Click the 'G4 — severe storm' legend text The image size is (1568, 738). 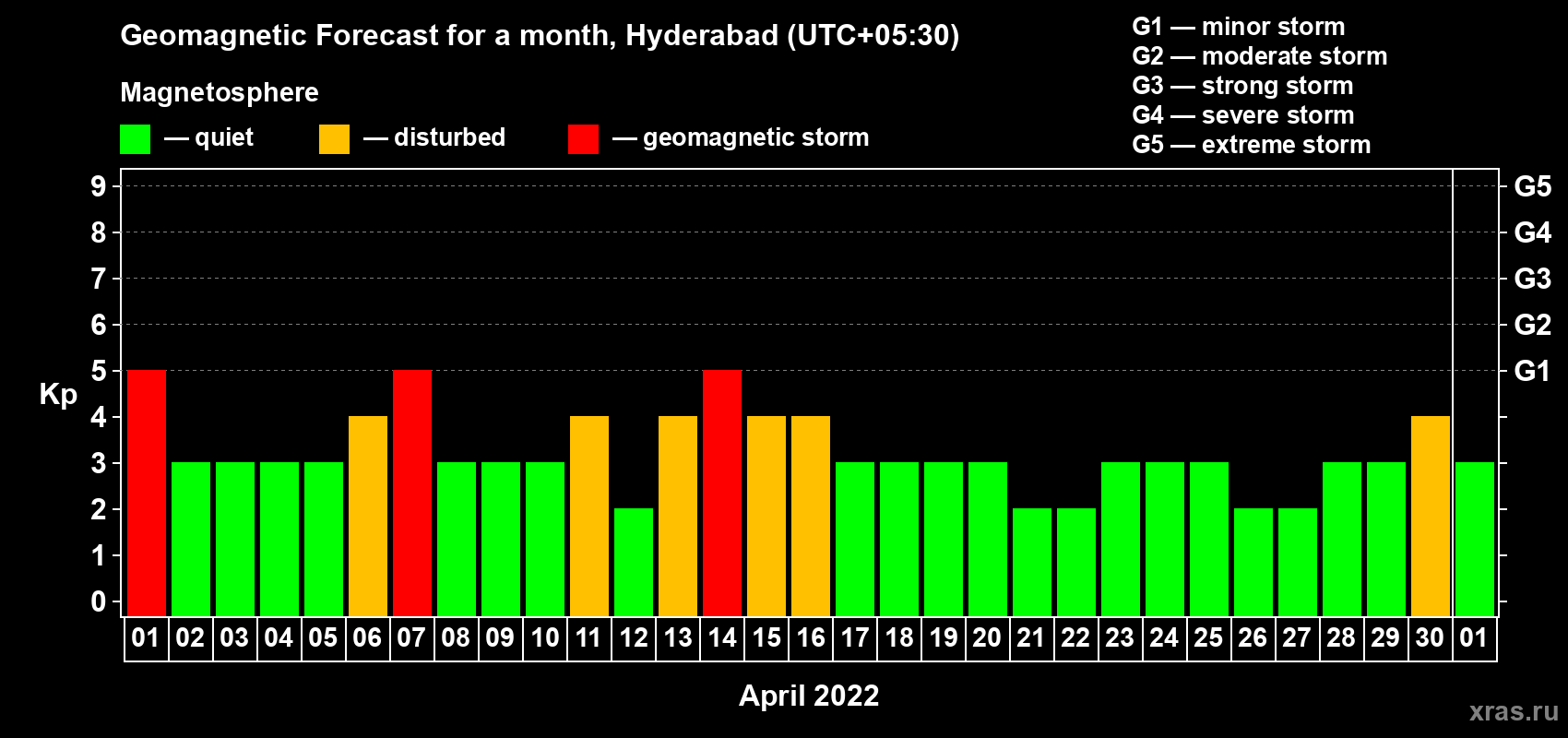point(1243,115)
